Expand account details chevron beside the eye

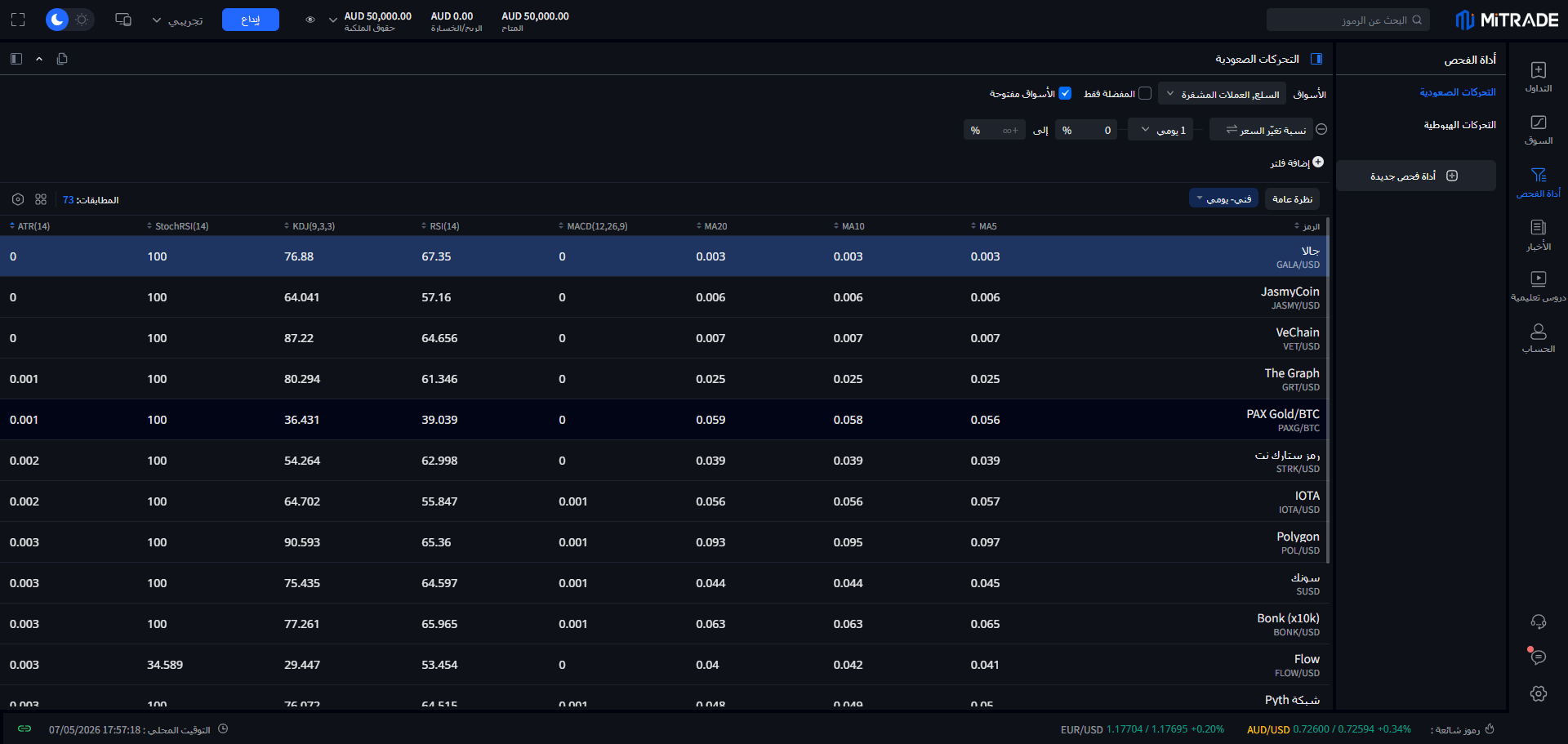pos(332,20)
